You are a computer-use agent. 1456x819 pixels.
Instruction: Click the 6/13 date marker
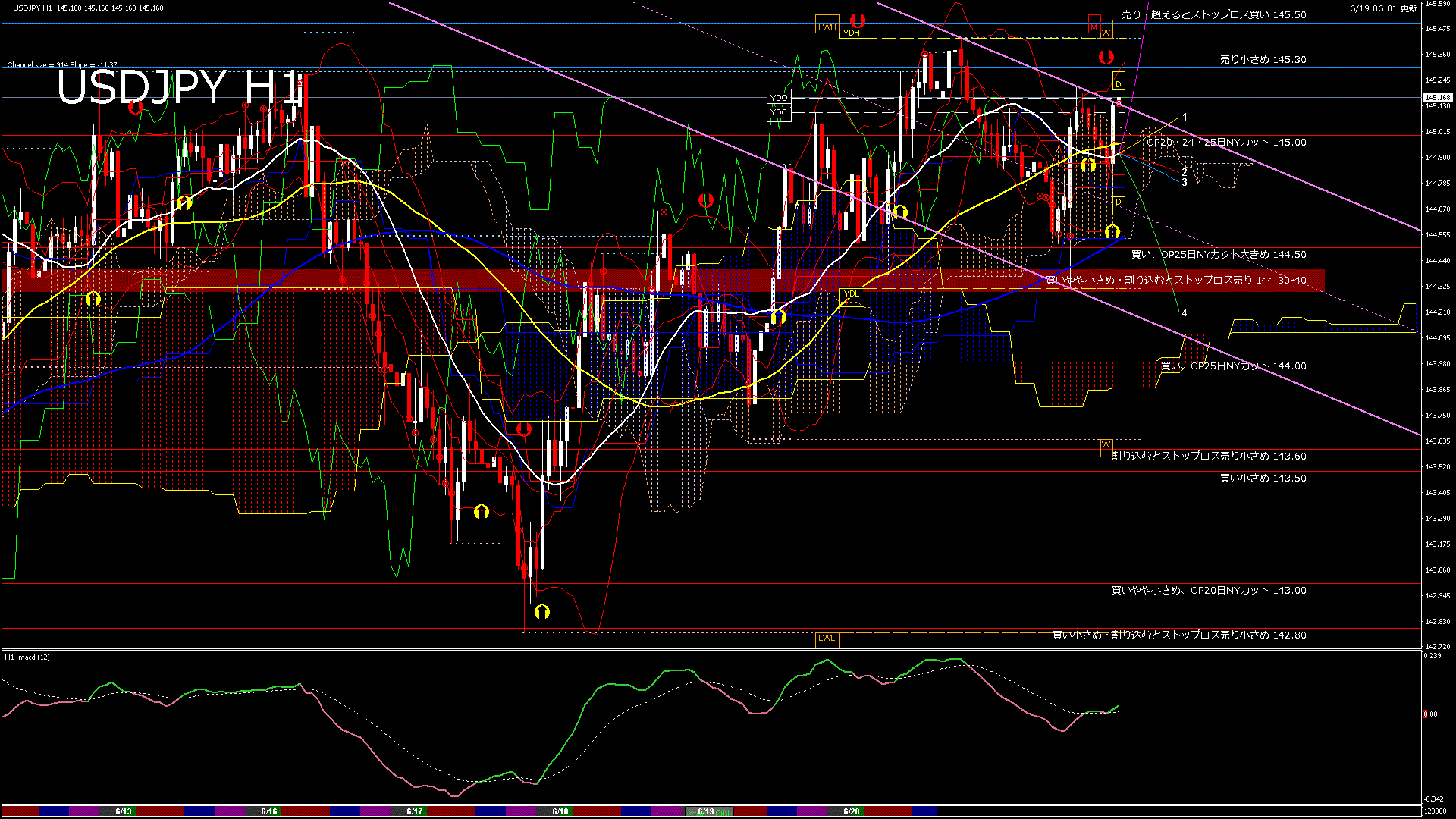coord(124,811)
